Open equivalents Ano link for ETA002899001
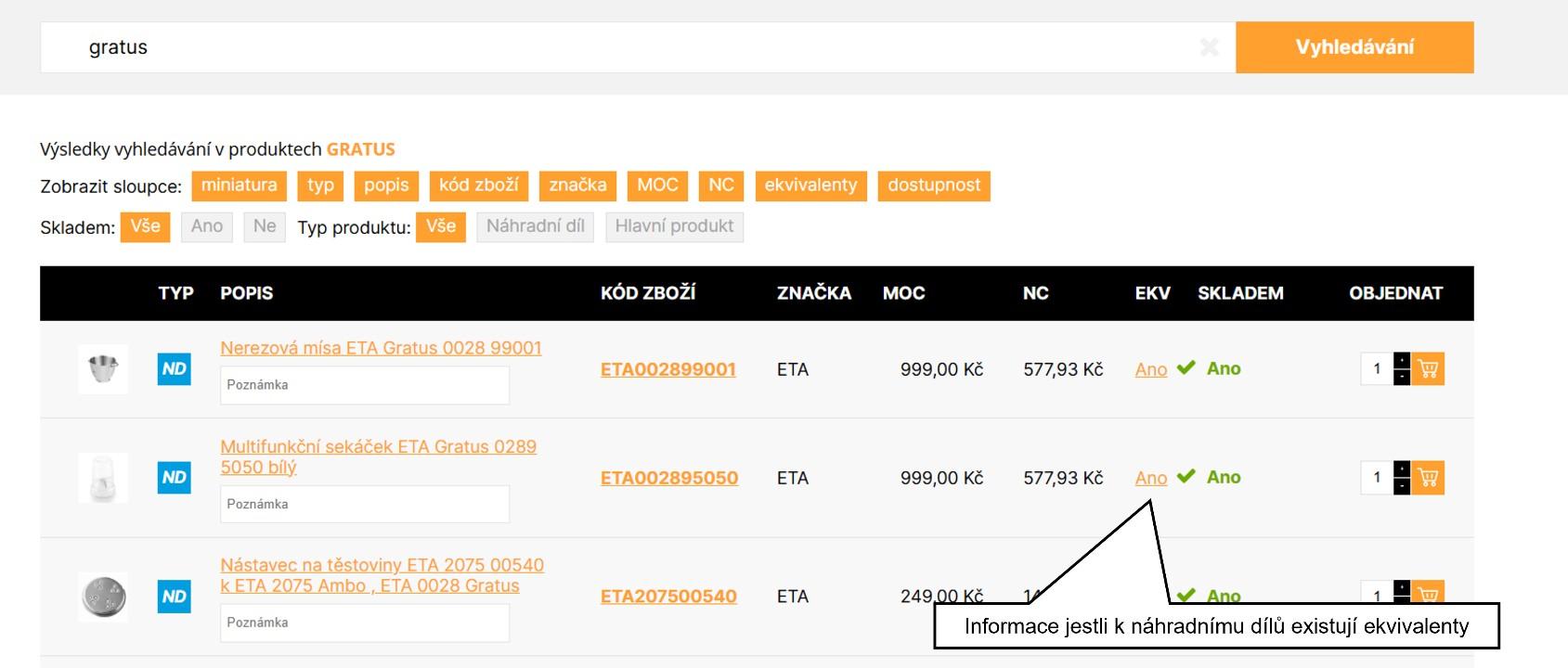The height and width of the screenshot is (668, 1568). pos(1151,369)
